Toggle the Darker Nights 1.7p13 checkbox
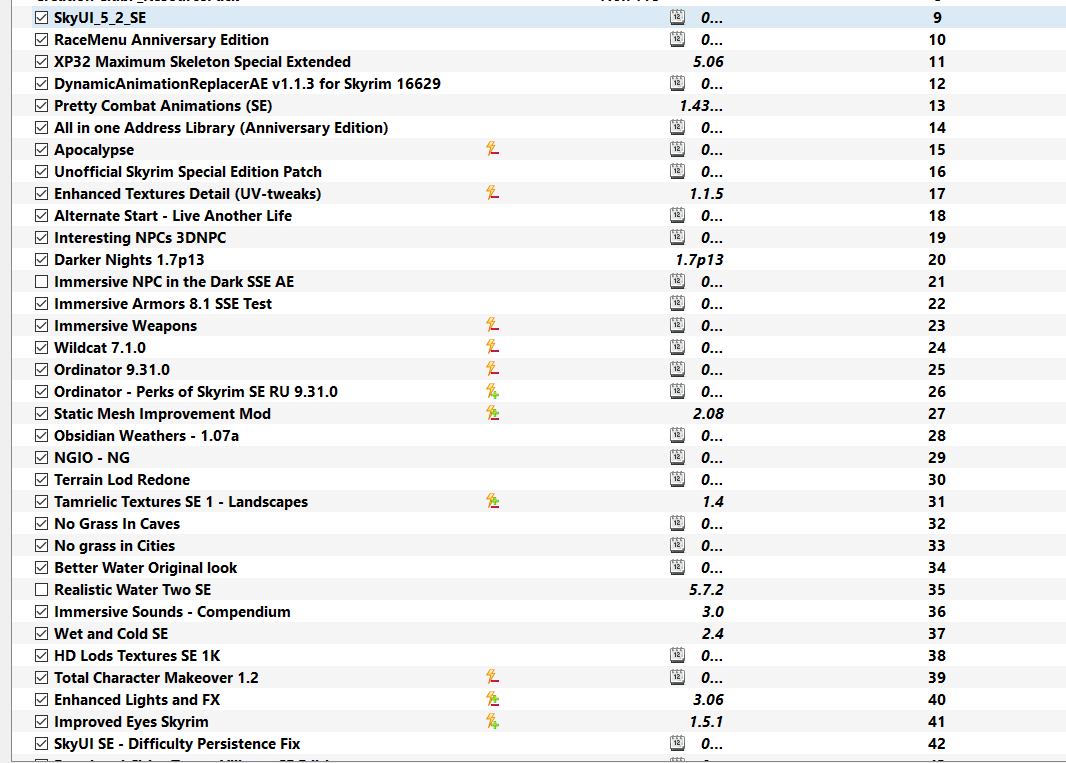1066x763 pixels. pyautogui.click(x=41, y=260)
